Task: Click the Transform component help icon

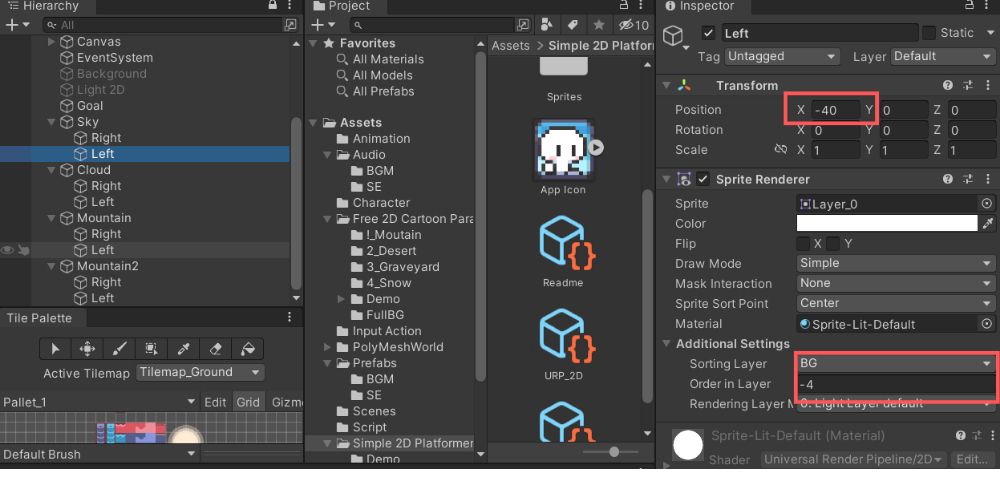Action: point(948,86)
